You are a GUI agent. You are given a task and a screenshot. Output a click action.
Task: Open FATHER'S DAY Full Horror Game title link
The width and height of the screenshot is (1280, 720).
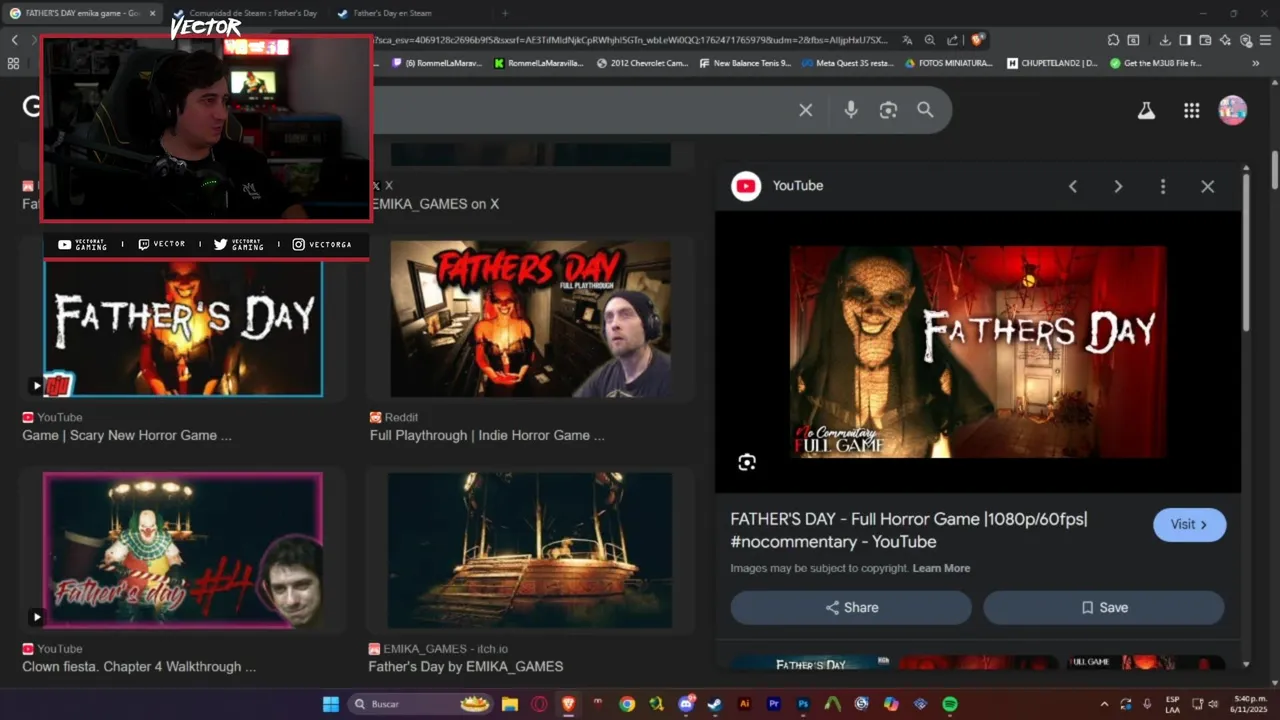pyautogui.click(x=908, y=530)
